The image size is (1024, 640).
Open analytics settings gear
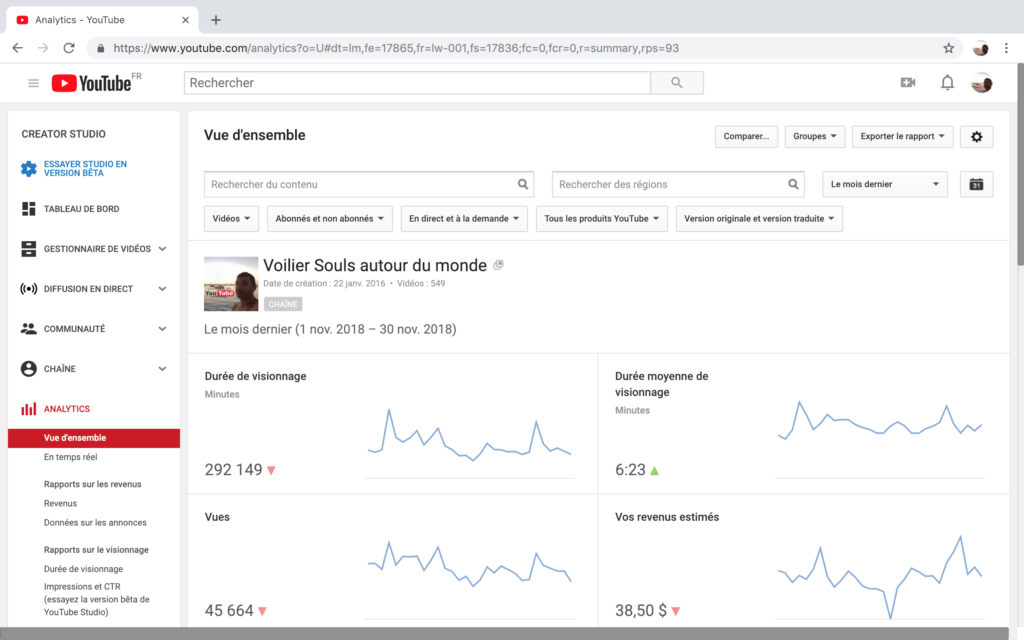click(976, 136)
